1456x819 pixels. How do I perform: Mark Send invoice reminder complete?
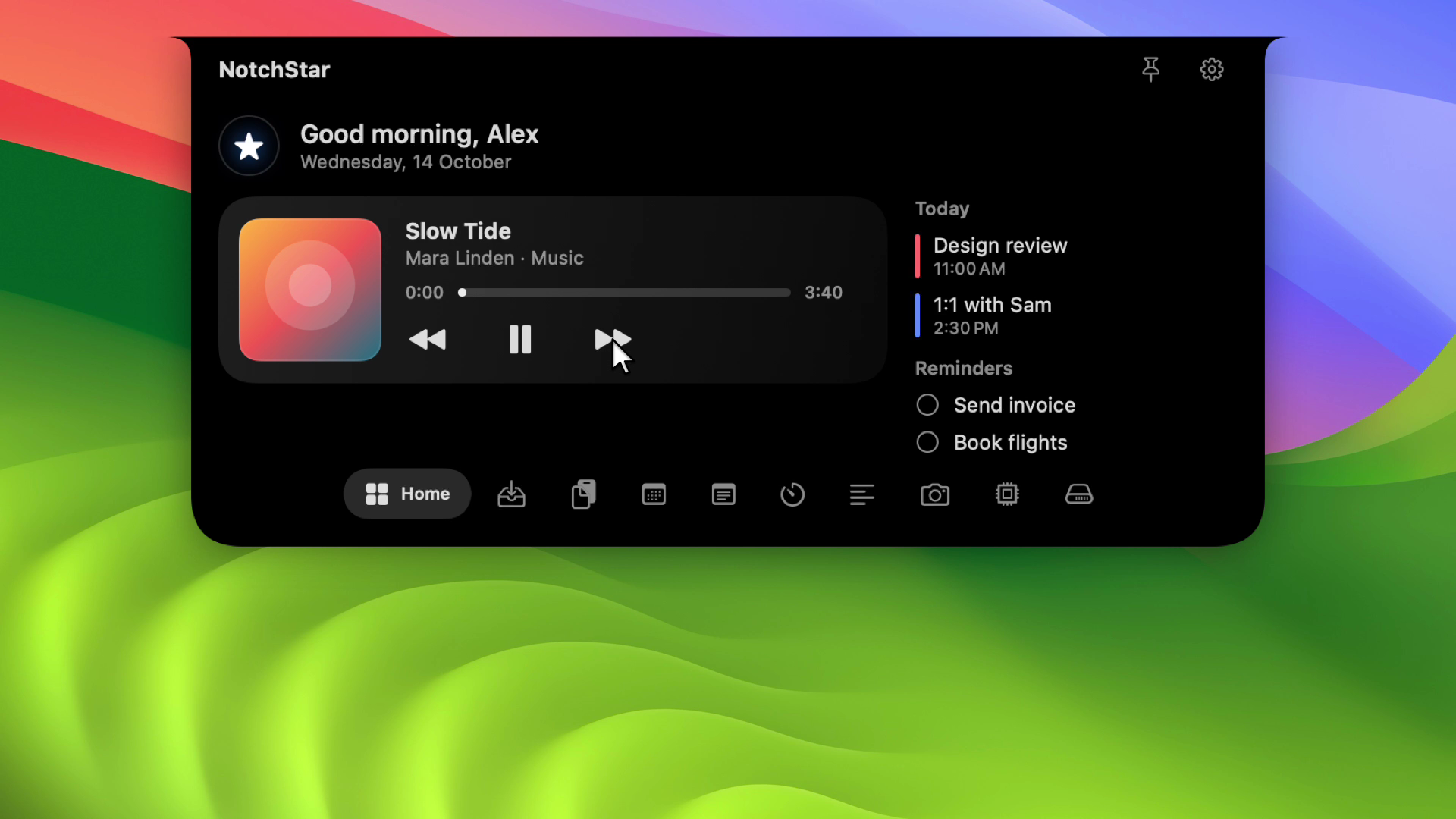pos(927,405)
